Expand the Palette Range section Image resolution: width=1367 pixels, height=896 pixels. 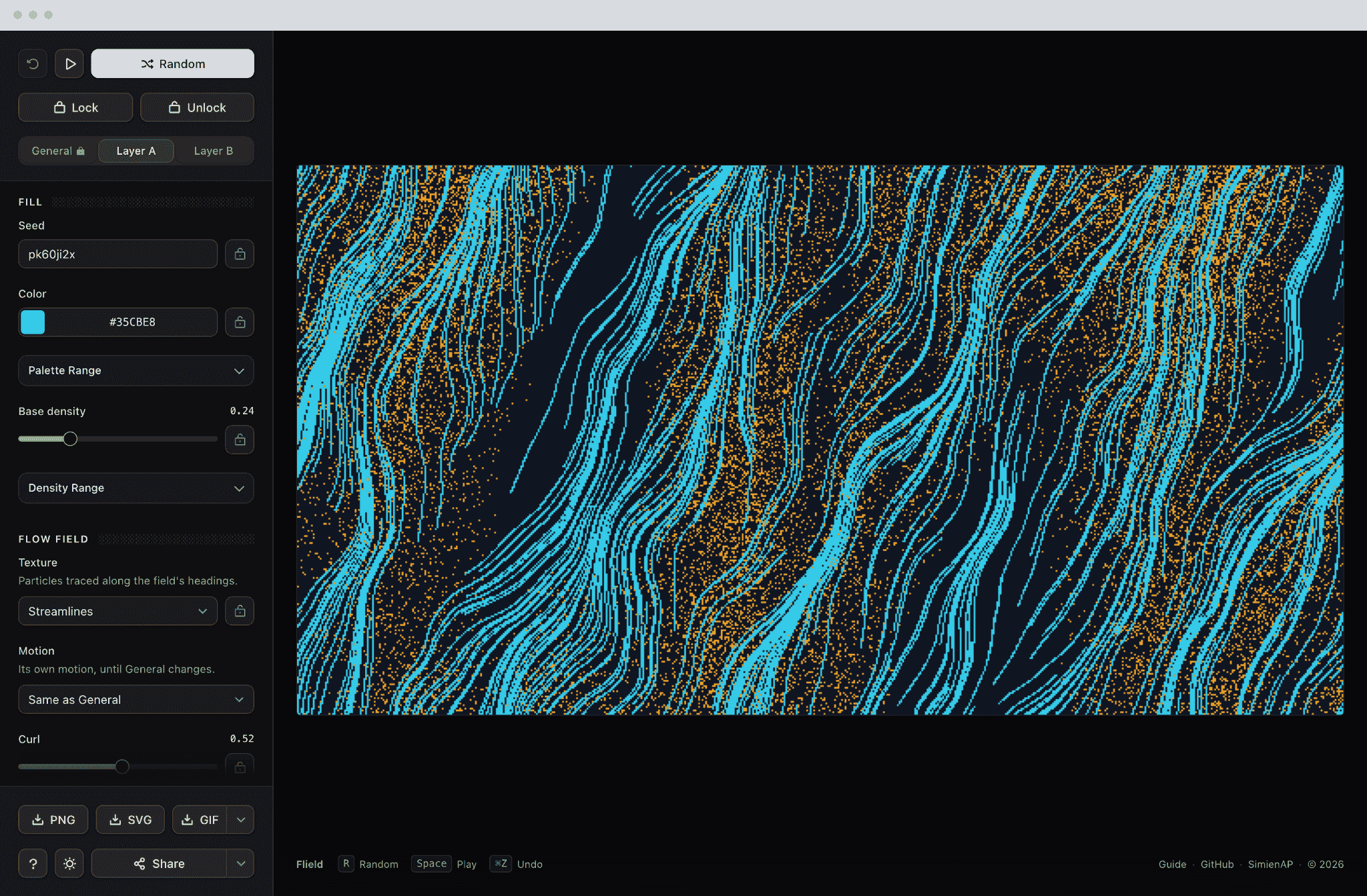(136, 370)
